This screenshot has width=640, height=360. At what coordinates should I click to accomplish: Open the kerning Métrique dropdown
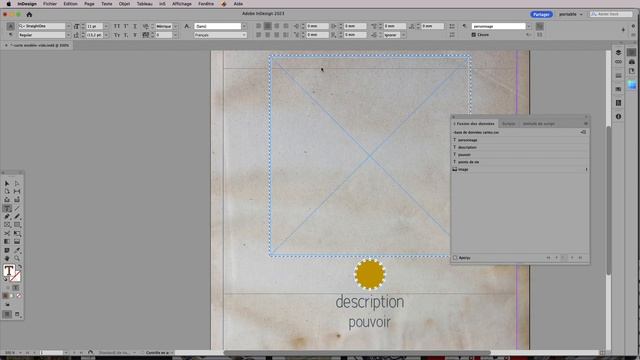[176, 26]
